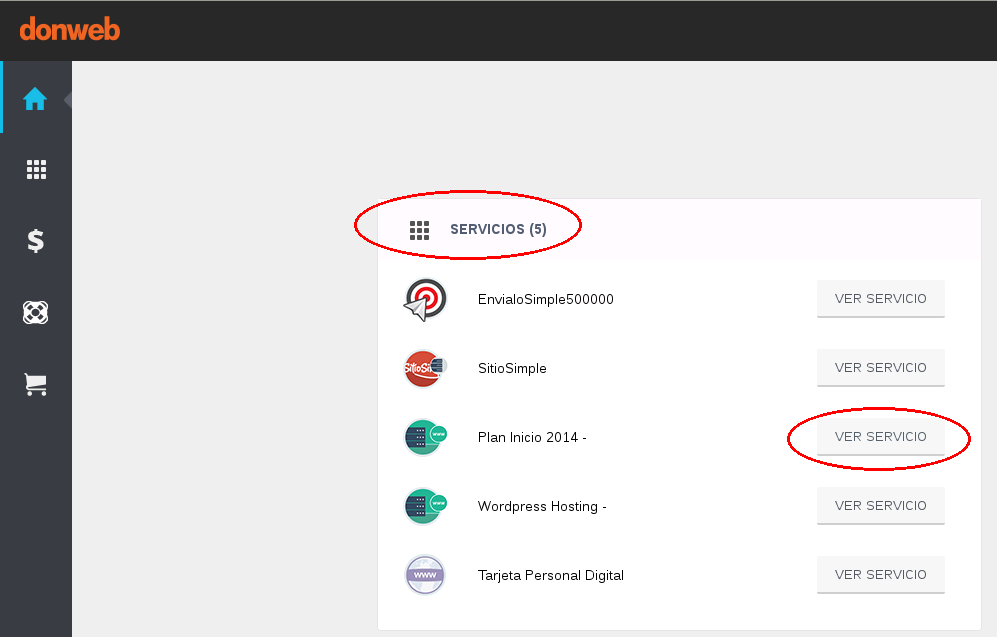Screen dimensions: 997x637
Task: Select the Tarjeta Personal Digital service name
Action: (551, 575)
